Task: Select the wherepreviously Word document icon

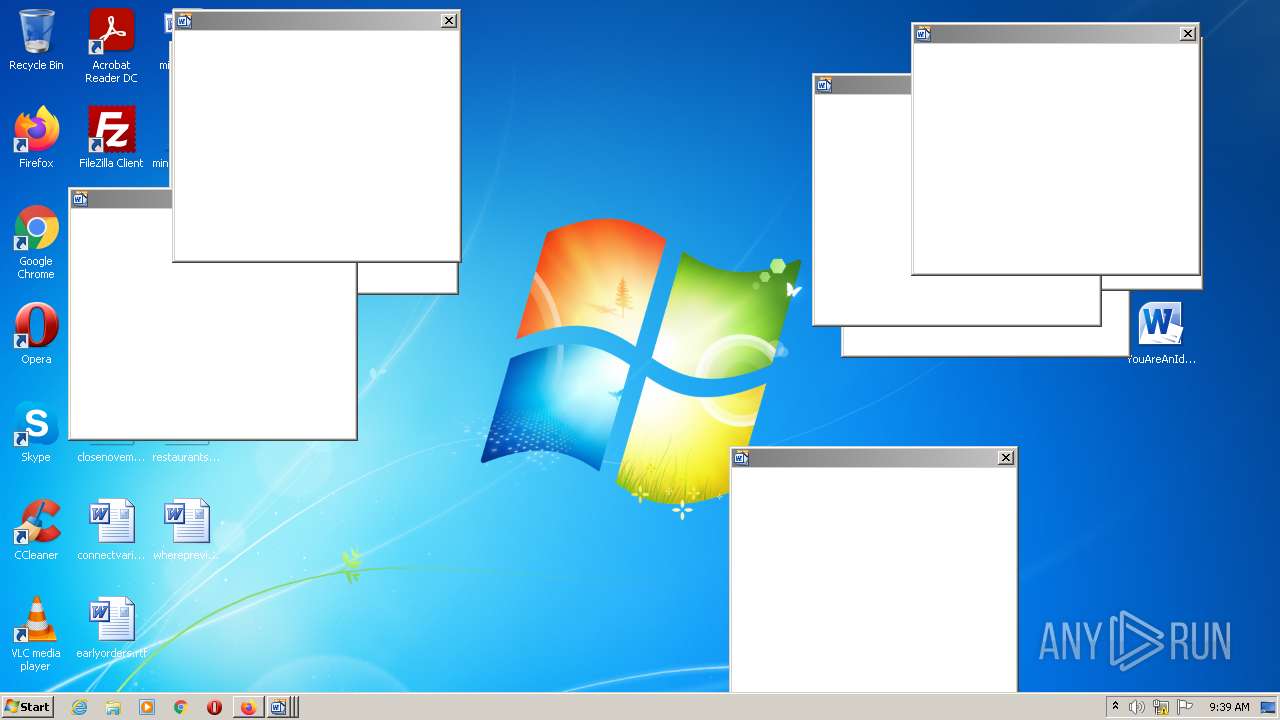Action: click(186, 530)
